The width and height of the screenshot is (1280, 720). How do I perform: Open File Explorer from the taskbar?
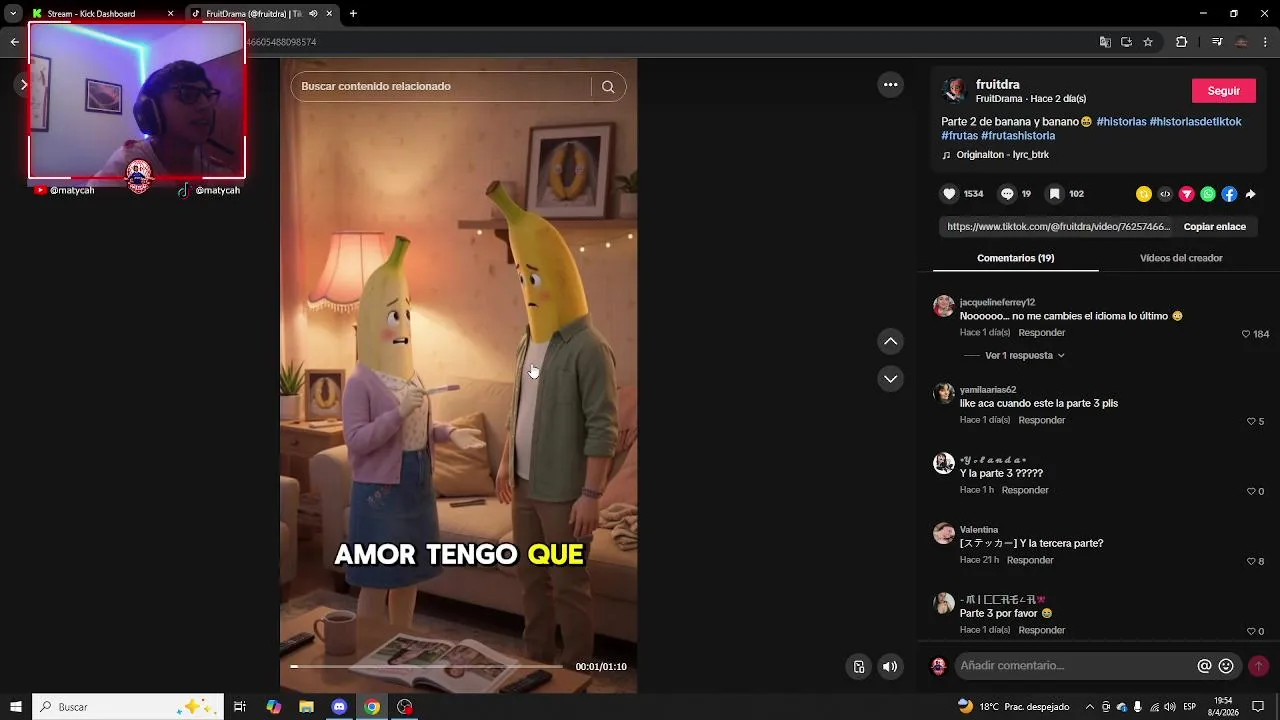click(x=306, y=707)
